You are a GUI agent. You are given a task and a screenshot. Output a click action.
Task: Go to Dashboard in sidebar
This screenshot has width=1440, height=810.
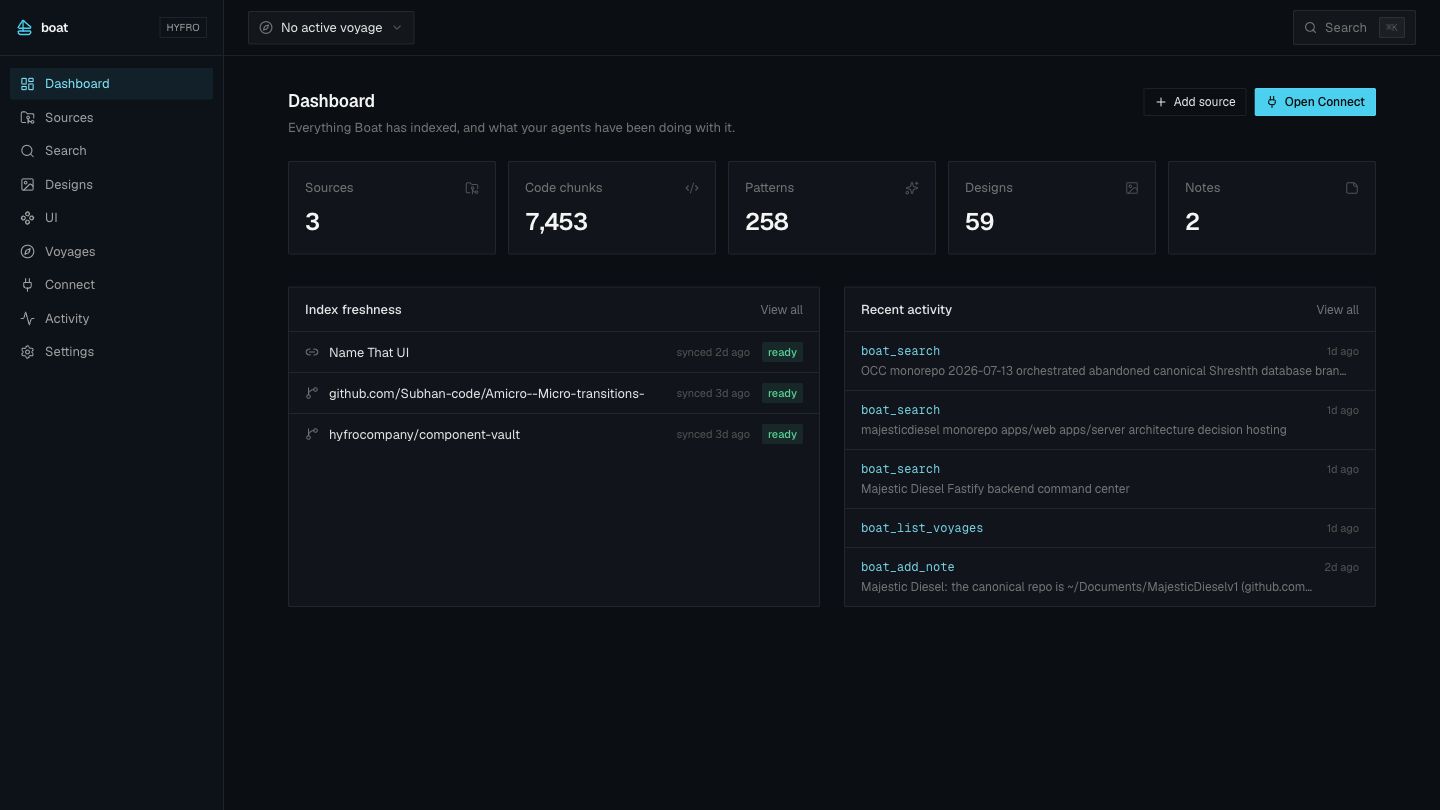[111, 84]
